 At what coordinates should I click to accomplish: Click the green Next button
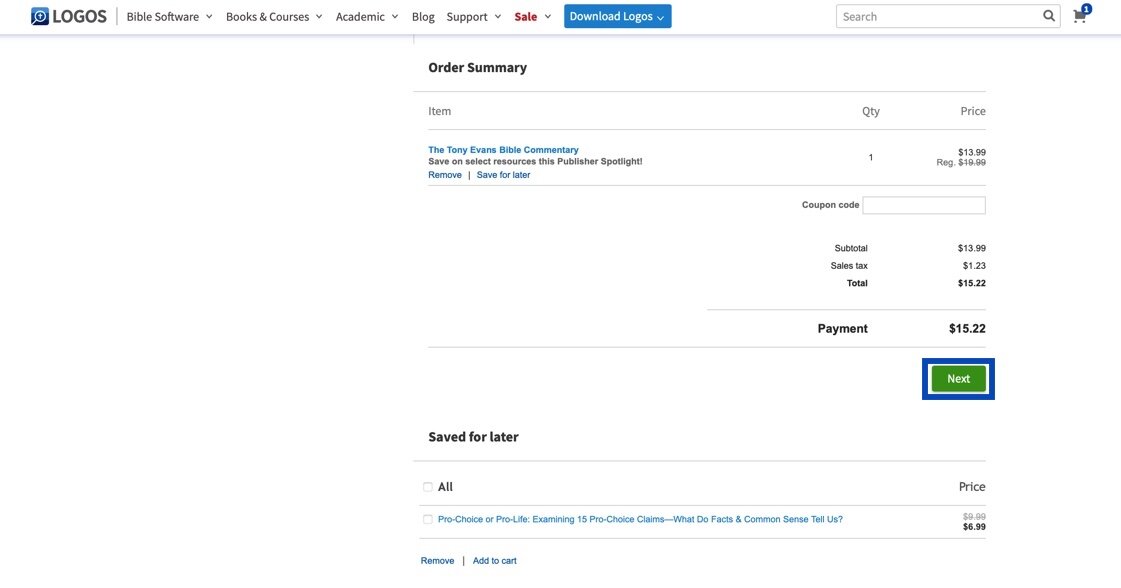tap(958, 379)
